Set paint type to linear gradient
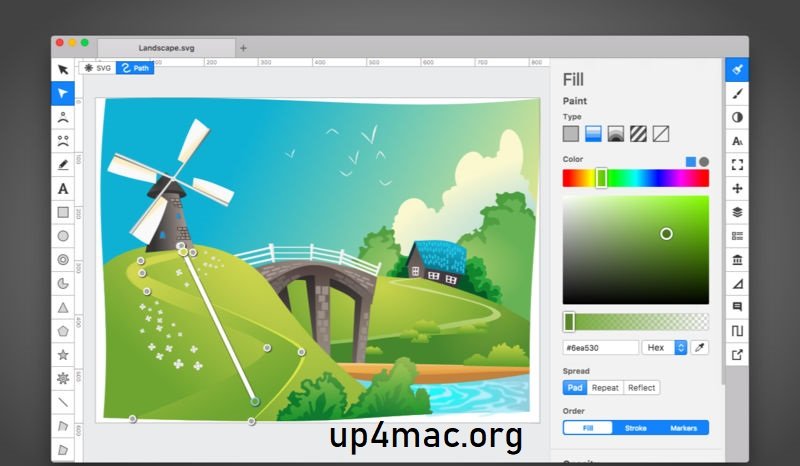 click(x=593, y=134)
